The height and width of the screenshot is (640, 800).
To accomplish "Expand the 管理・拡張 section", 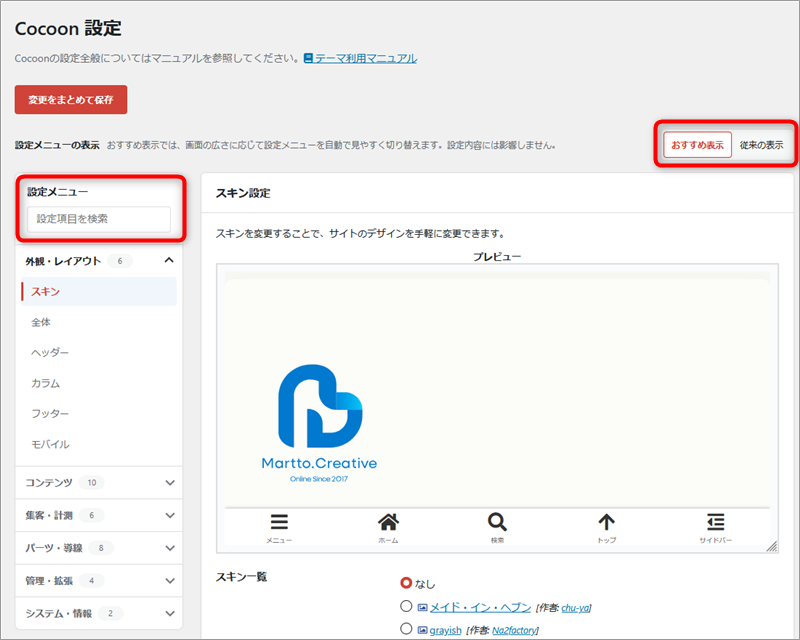I will (x=99, y=581).
